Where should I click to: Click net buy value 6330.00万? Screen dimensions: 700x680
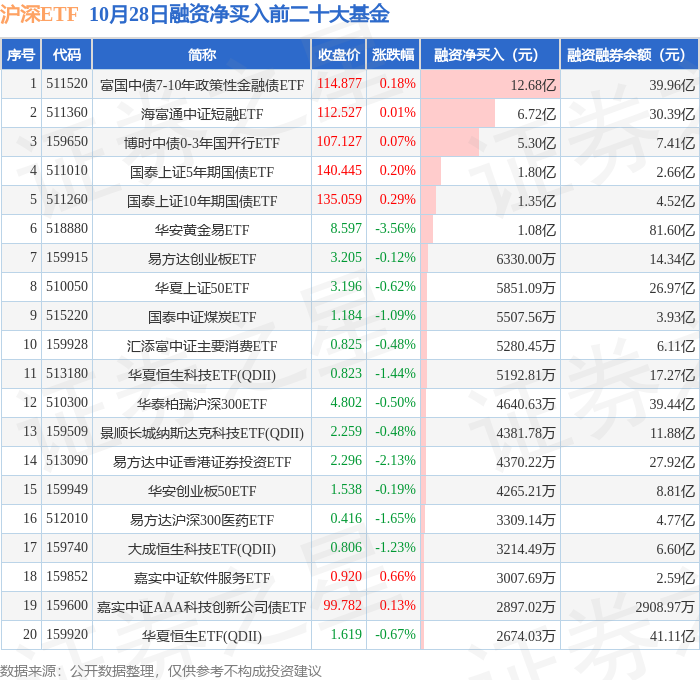(x=526, y=259)
